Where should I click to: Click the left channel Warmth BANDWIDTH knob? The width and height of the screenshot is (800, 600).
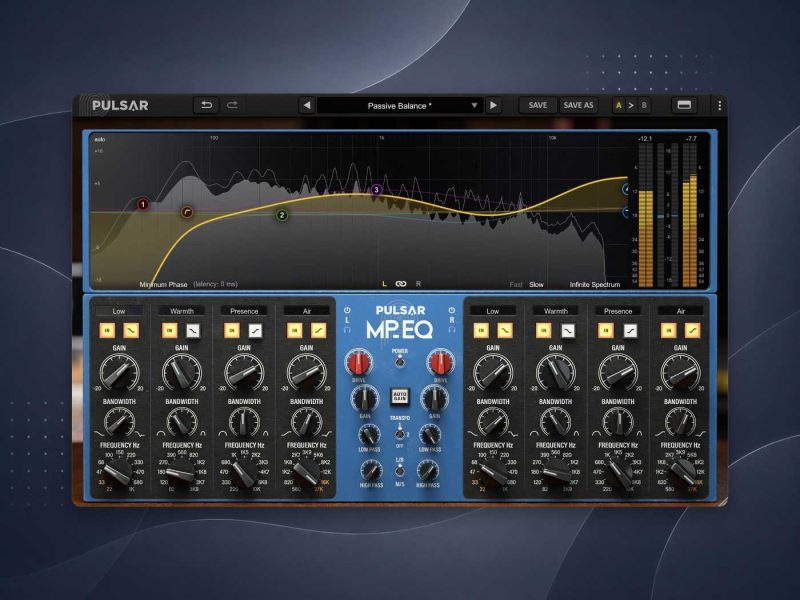[x=182, y=421]
